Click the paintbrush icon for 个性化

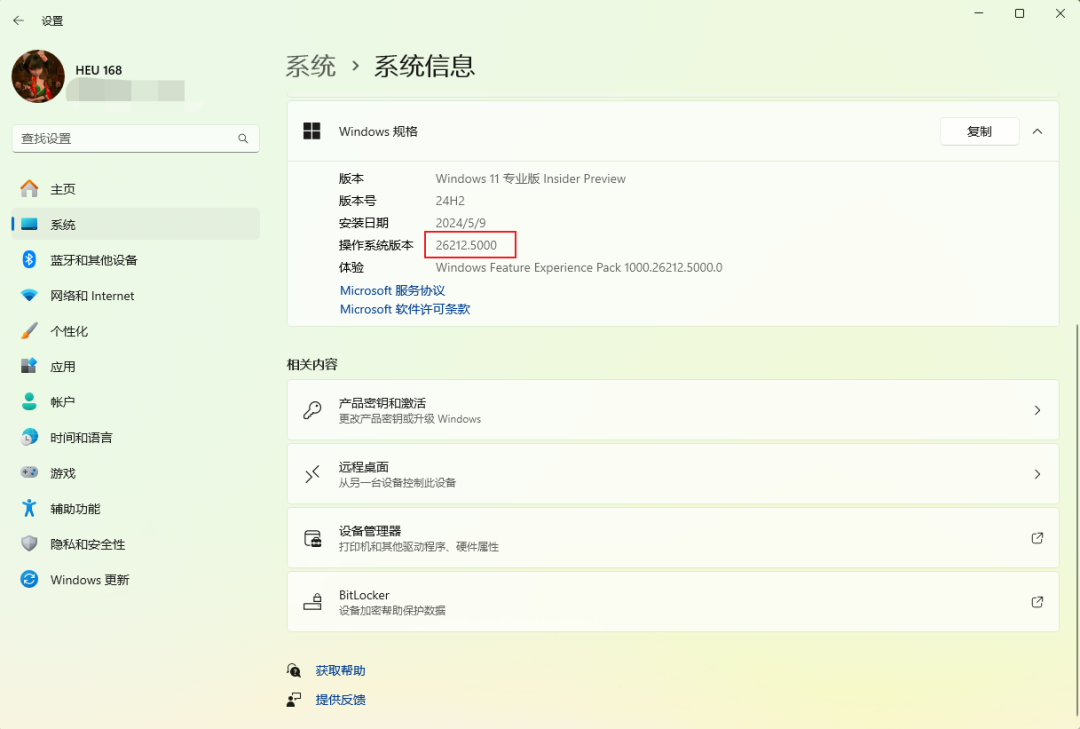[x=29, y=331]
